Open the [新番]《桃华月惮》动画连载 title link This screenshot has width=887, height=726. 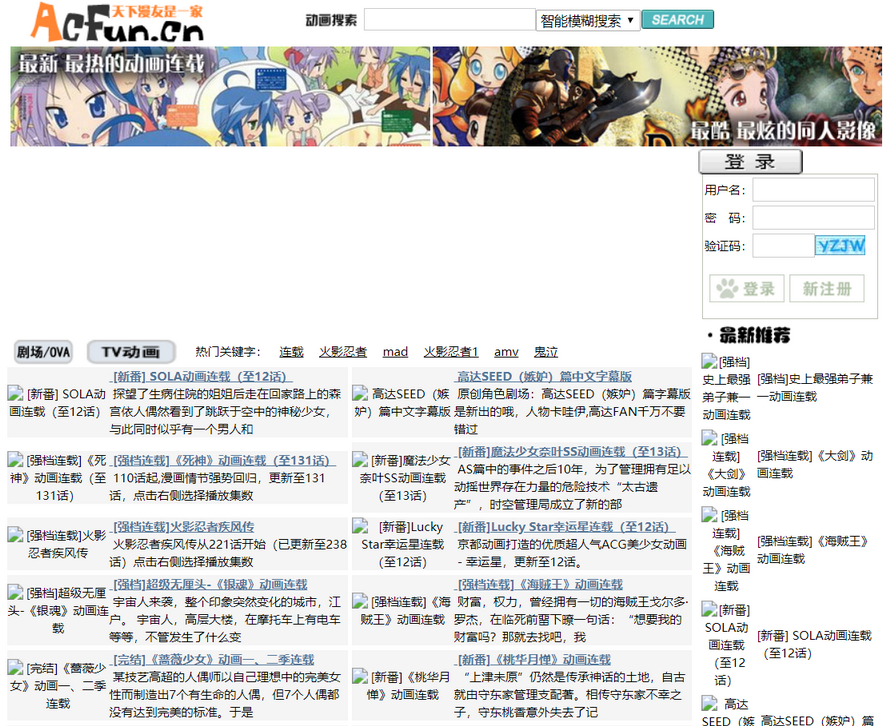coord(533,659)
